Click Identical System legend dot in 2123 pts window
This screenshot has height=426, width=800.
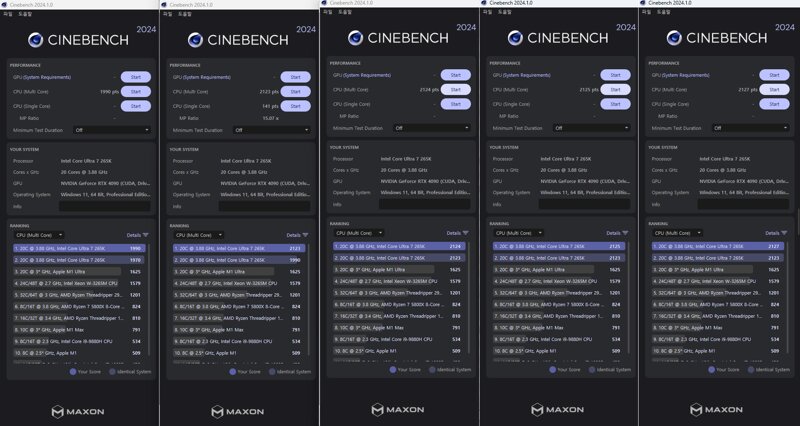click(272, 371)
